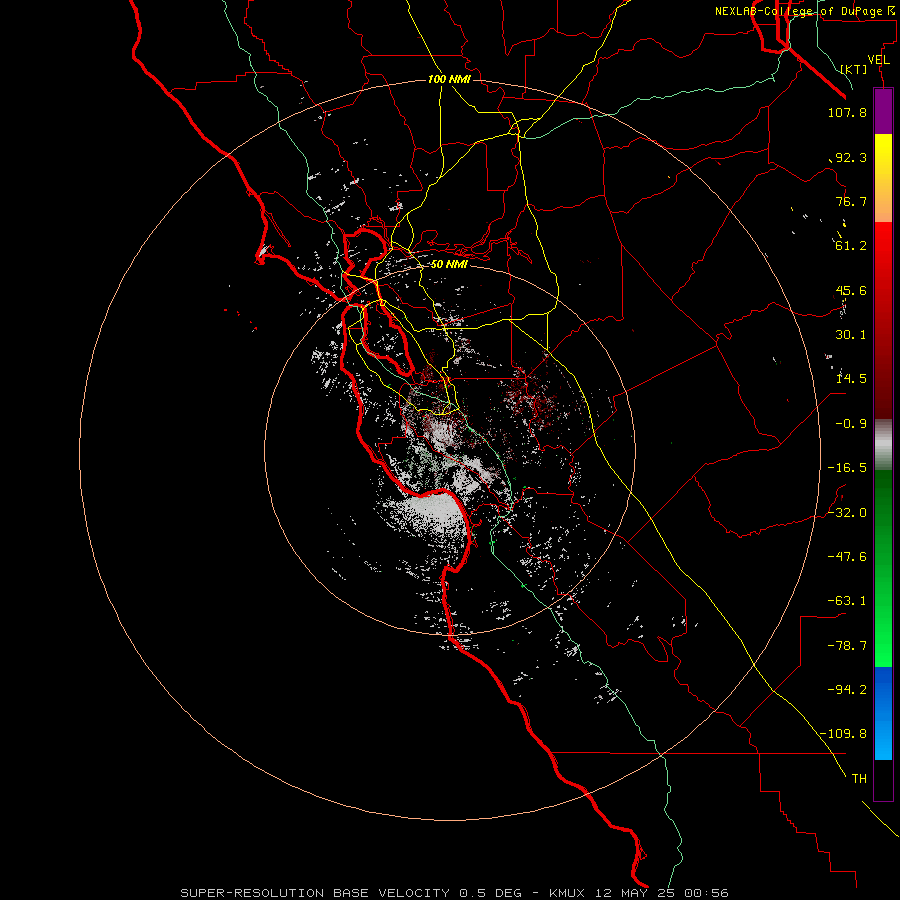This screenshot has height=900, width=900.
Task: Click the 14.5 velocity scale value
Action: tap(851, 379)
